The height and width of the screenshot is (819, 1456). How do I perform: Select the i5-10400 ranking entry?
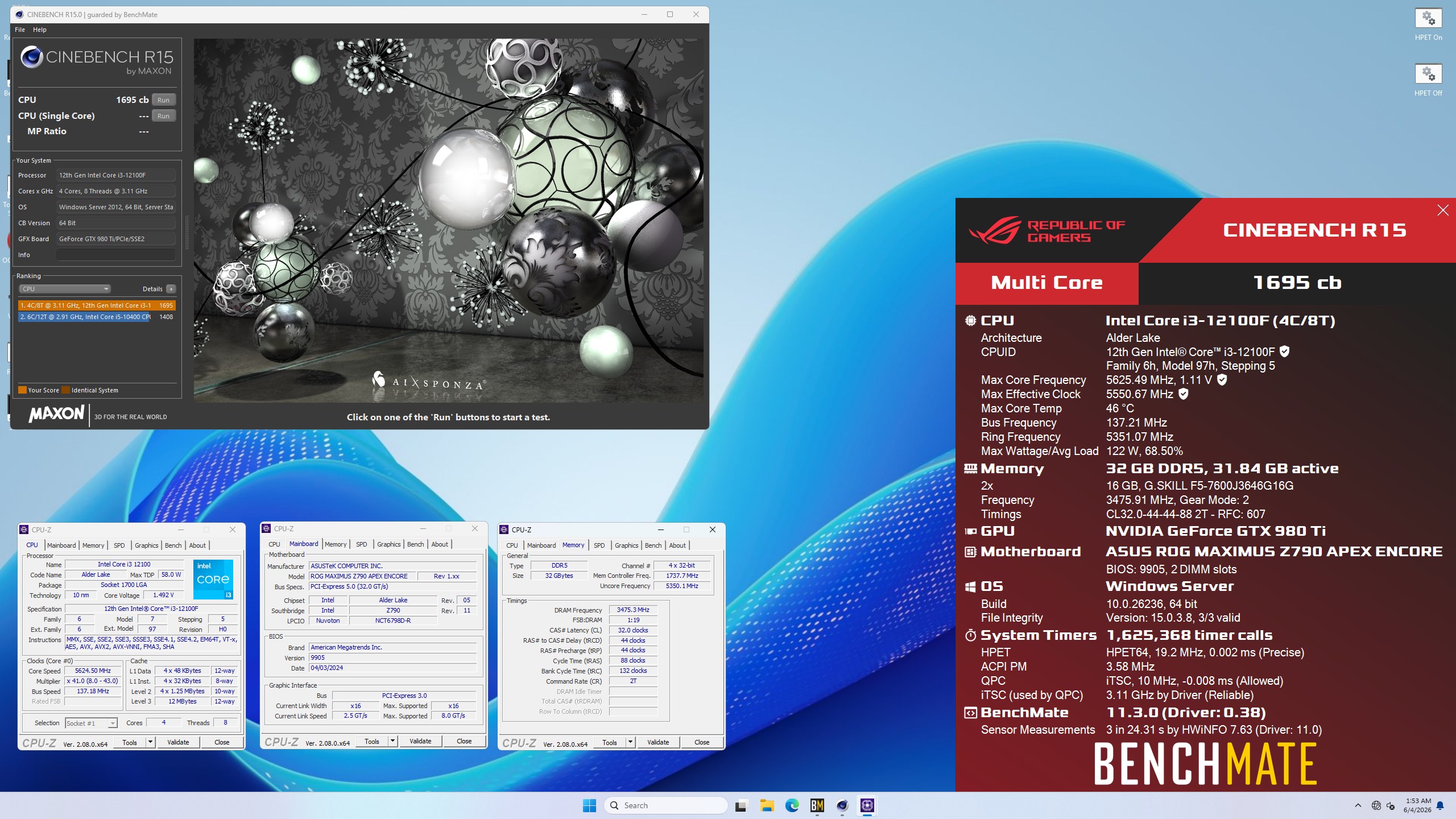(97, 317)
